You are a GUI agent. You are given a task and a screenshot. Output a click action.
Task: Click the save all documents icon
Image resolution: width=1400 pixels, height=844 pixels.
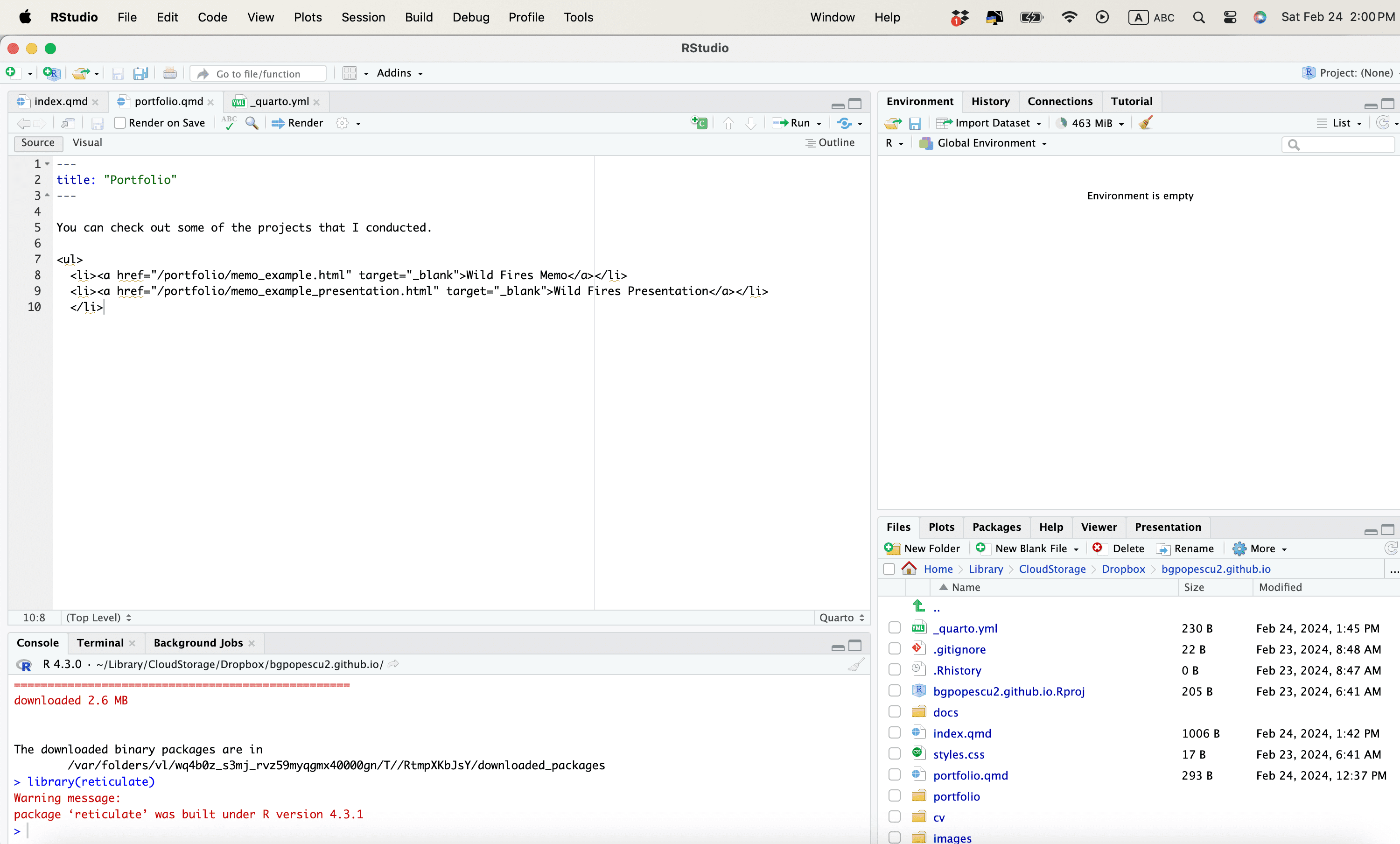tap(140, 73)
